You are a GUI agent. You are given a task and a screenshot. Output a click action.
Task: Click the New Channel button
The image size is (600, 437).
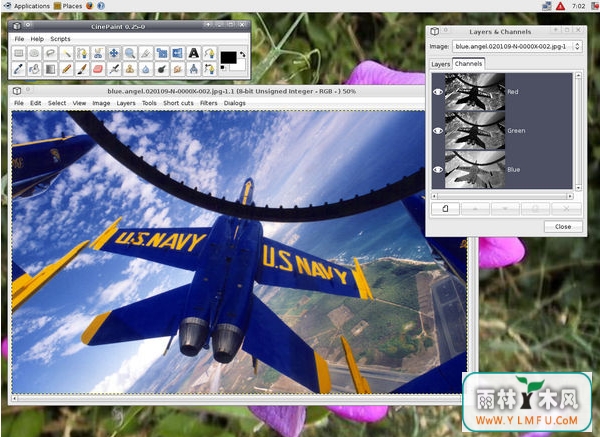(x=445, y=209)
